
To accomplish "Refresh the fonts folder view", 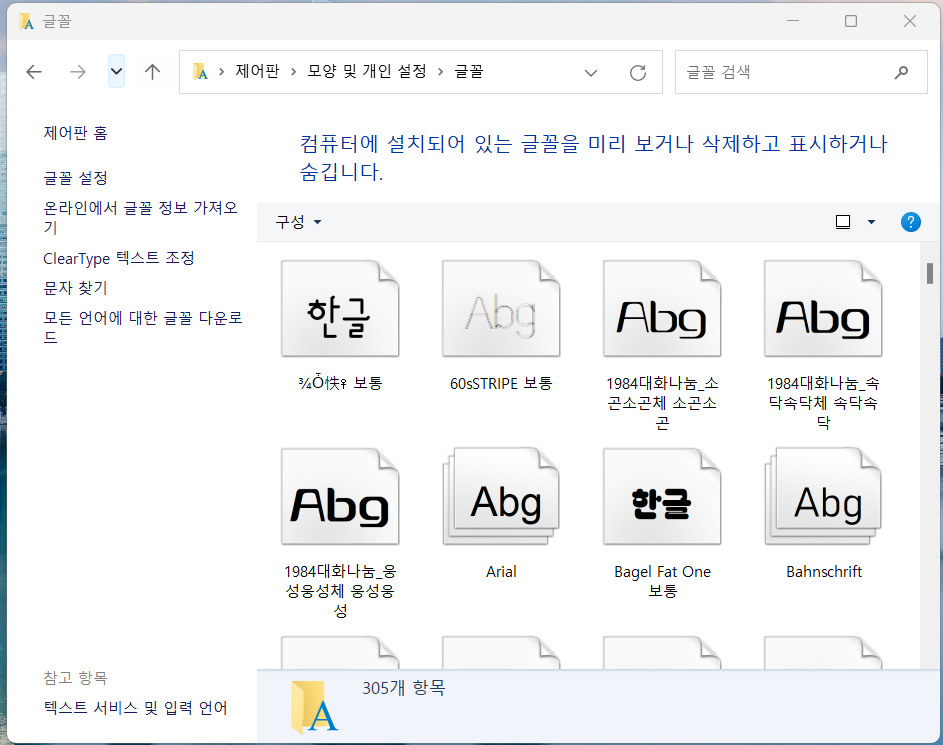I will point(638,73).
